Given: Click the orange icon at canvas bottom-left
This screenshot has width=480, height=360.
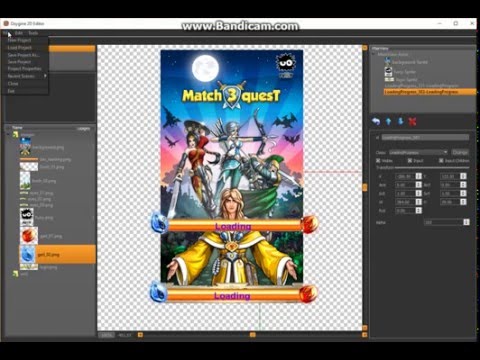Looking at the screenshot, I should click(x=140, y=334).
